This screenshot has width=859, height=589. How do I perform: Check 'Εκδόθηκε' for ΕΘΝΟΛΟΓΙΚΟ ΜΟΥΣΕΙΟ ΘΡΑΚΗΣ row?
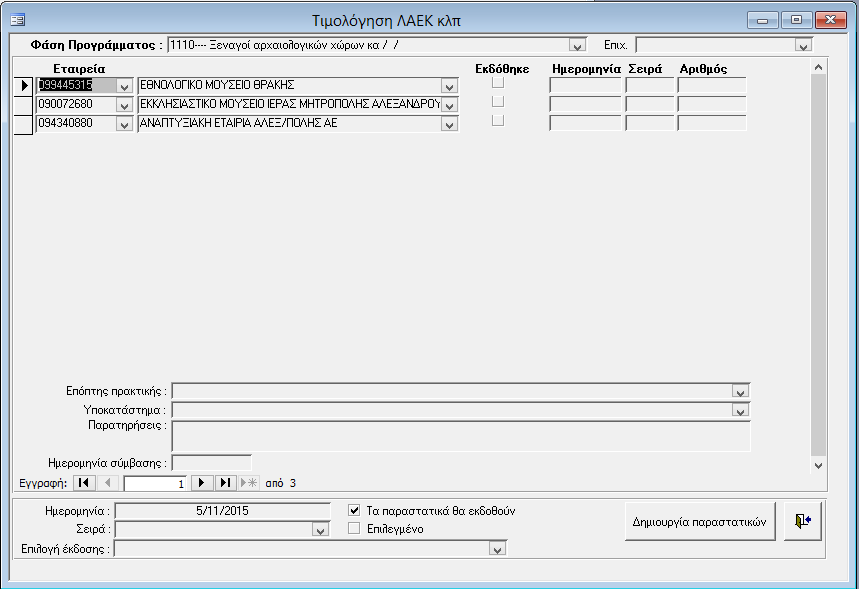point(498,83)
